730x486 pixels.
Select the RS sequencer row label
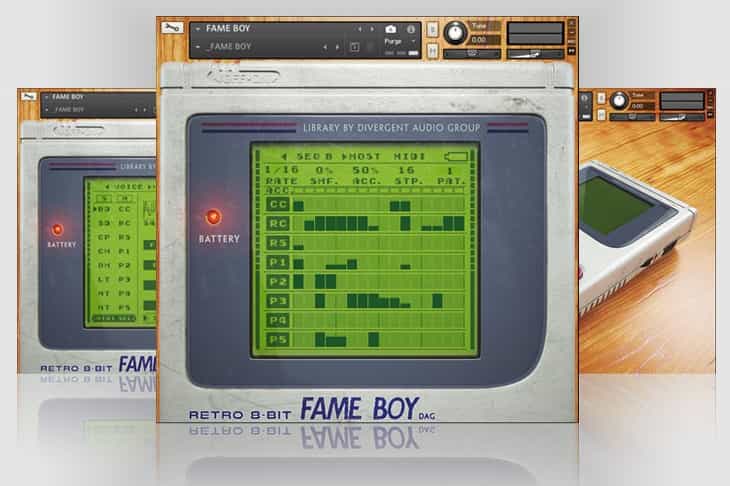pyautogui.click(x=278, y=243)
